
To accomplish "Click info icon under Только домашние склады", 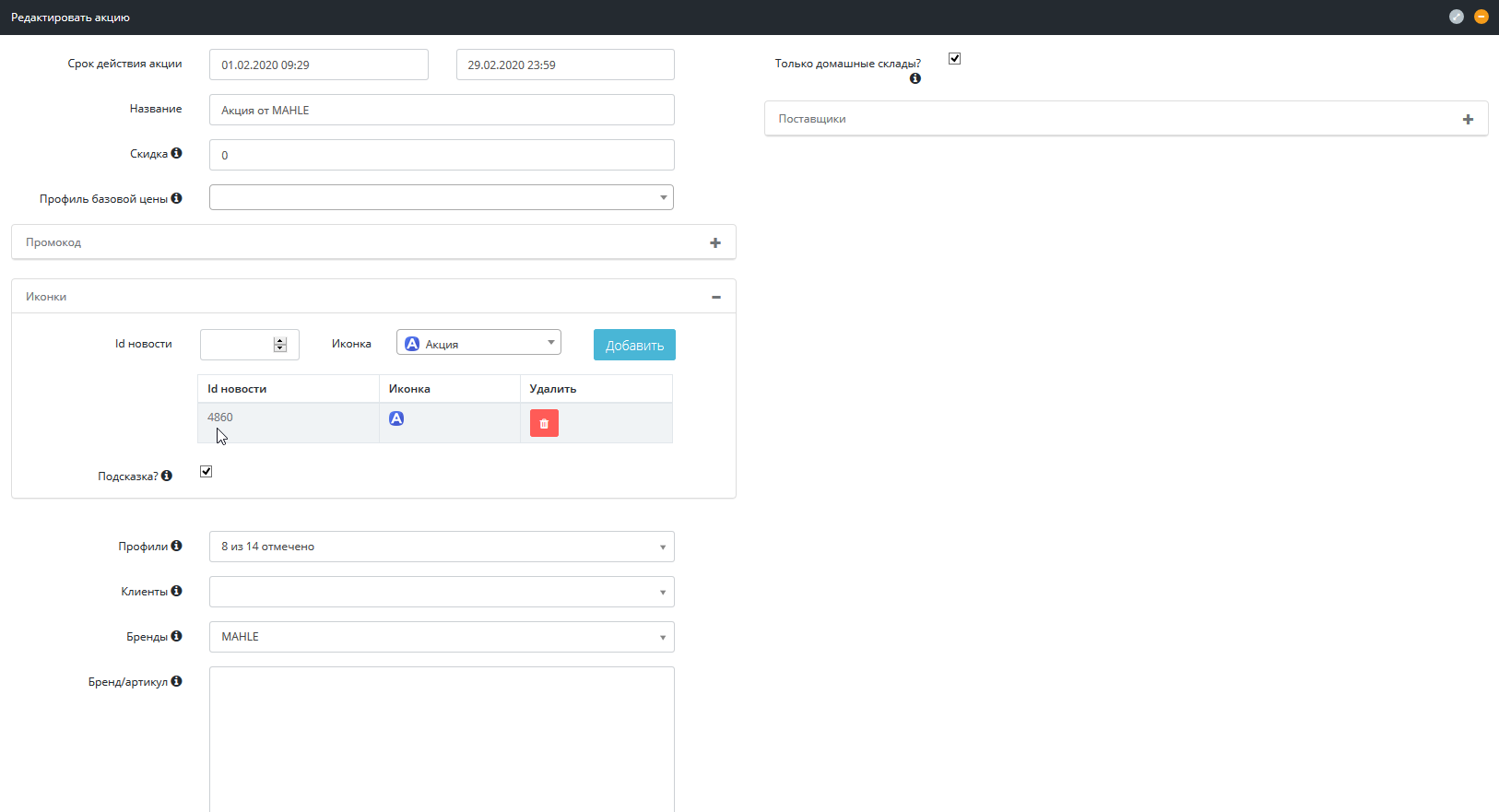I will click(x=915, y=78).
